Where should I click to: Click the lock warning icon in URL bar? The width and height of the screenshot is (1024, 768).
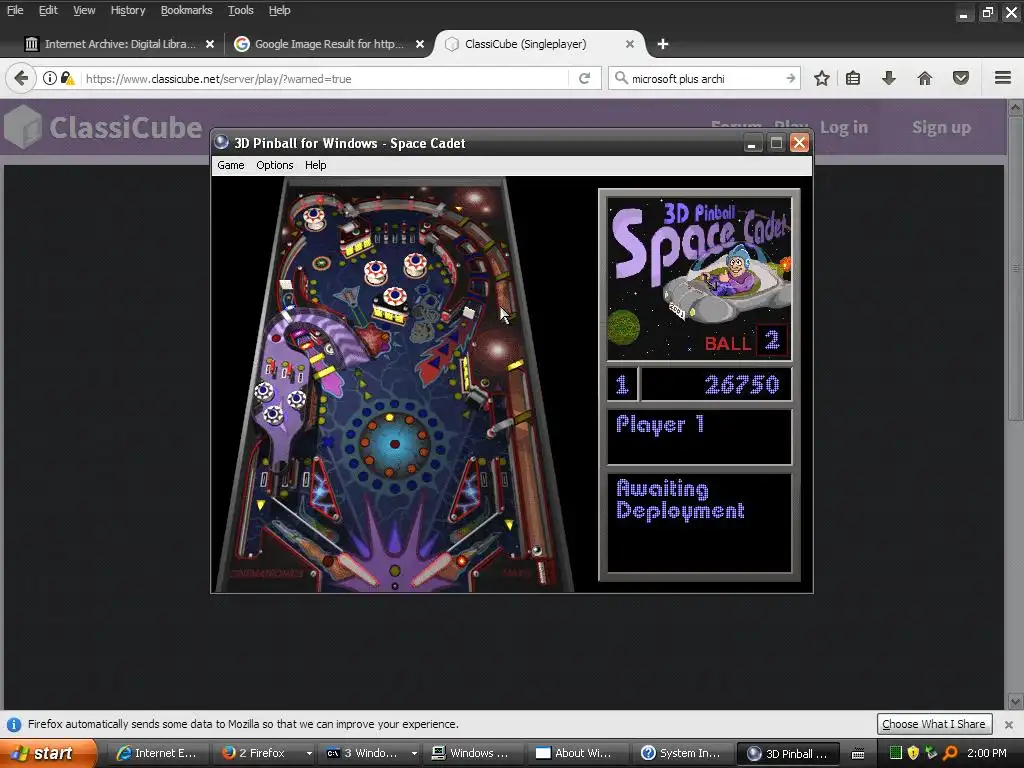pos(67,78)
